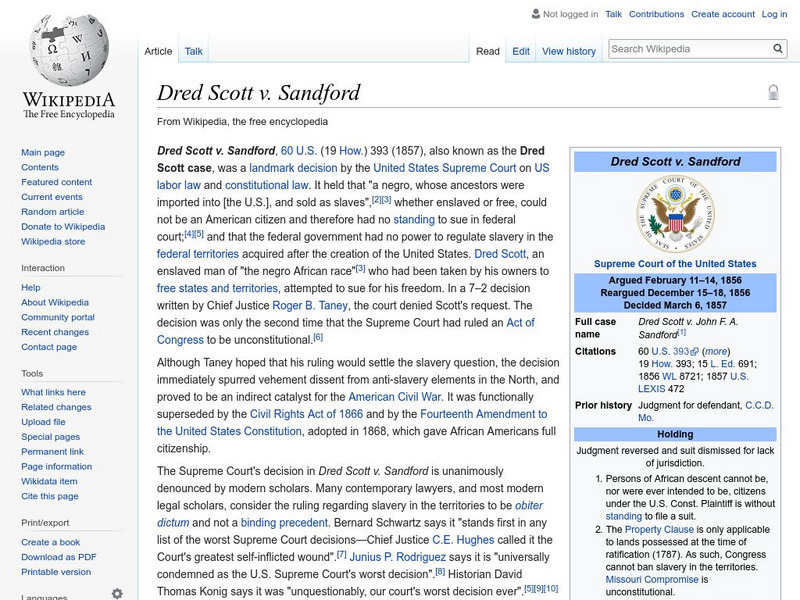The height and width of the screenshot is (600, 800).
Task: Click Donate to Wikipedia
Action: coord(63,226)
